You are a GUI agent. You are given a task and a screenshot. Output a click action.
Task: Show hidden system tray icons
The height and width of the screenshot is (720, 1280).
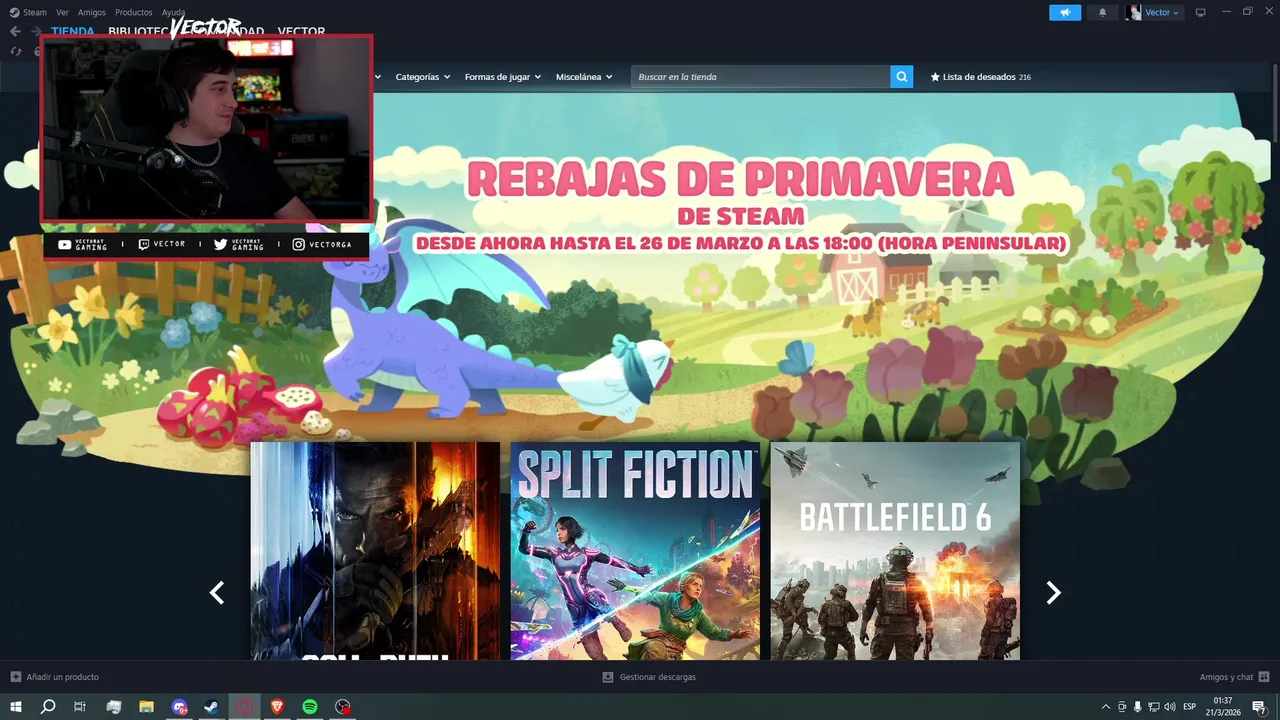(1105, 706)
